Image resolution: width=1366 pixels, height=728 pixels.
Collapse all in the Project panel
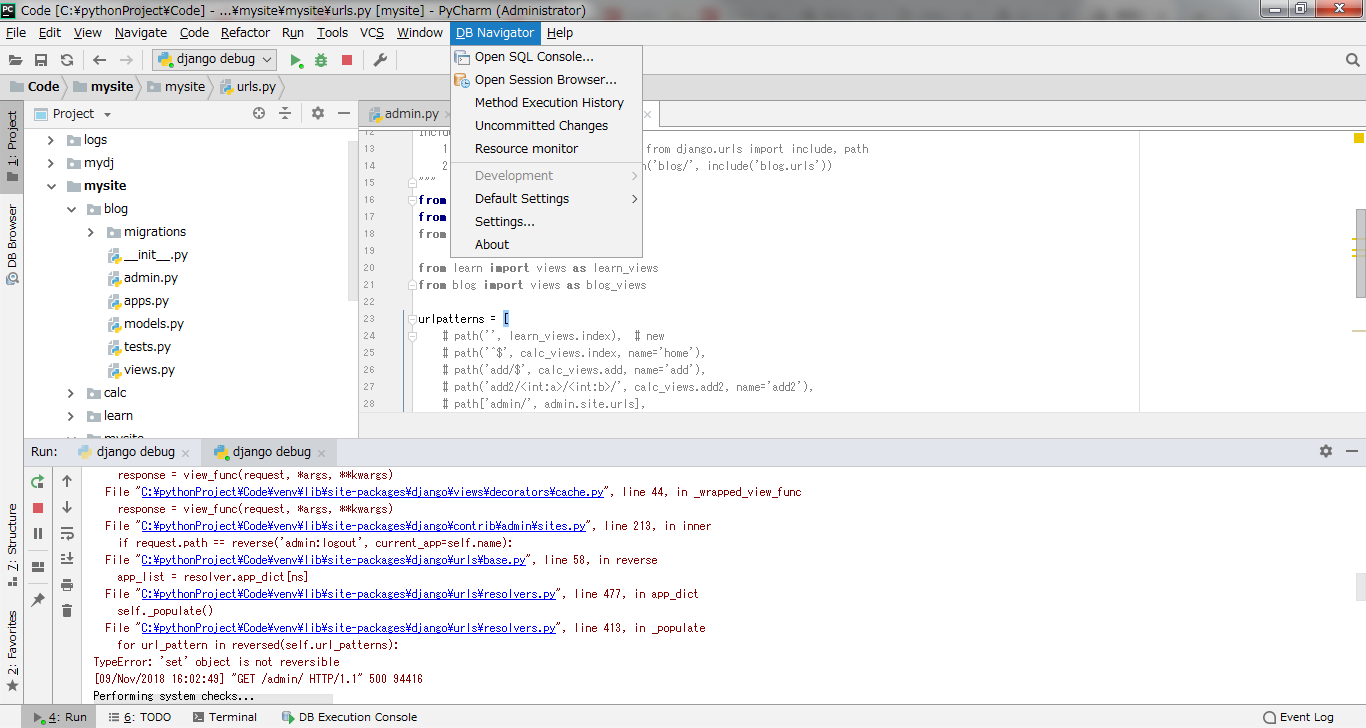tap(285, 114)
